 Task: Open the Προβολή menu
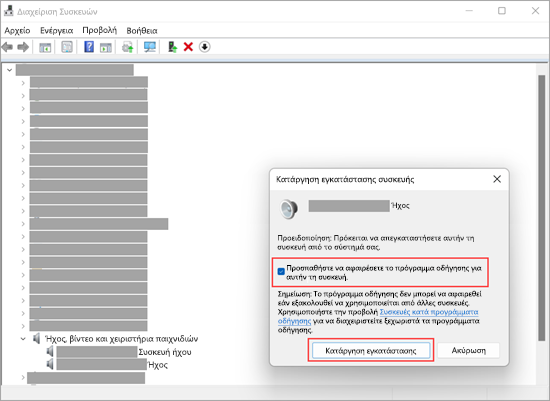(100, 31)
